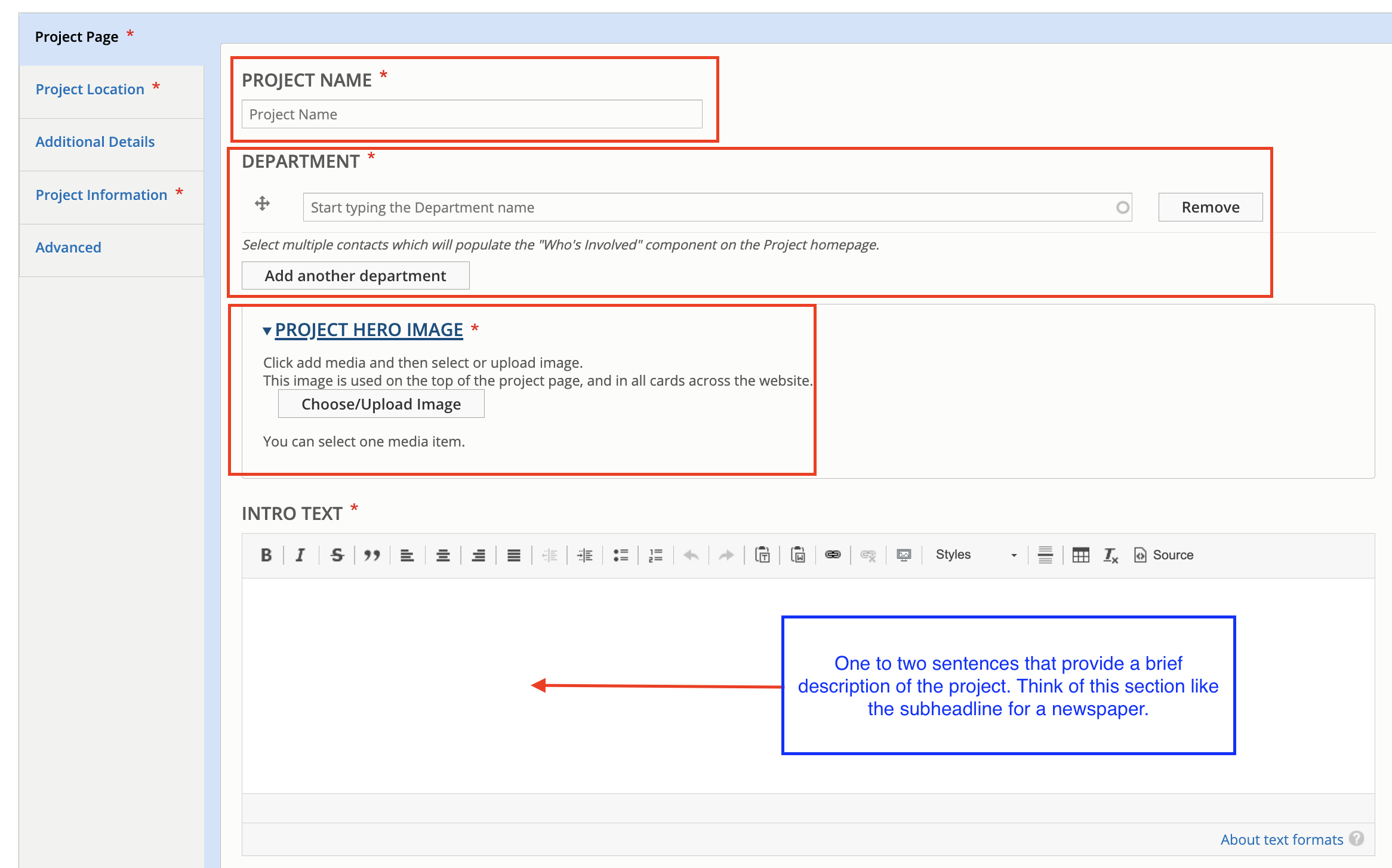Insert a block quote
The width and height of the screenshot is (1392, 868).
pyautogui.click(x=372, y=555)
